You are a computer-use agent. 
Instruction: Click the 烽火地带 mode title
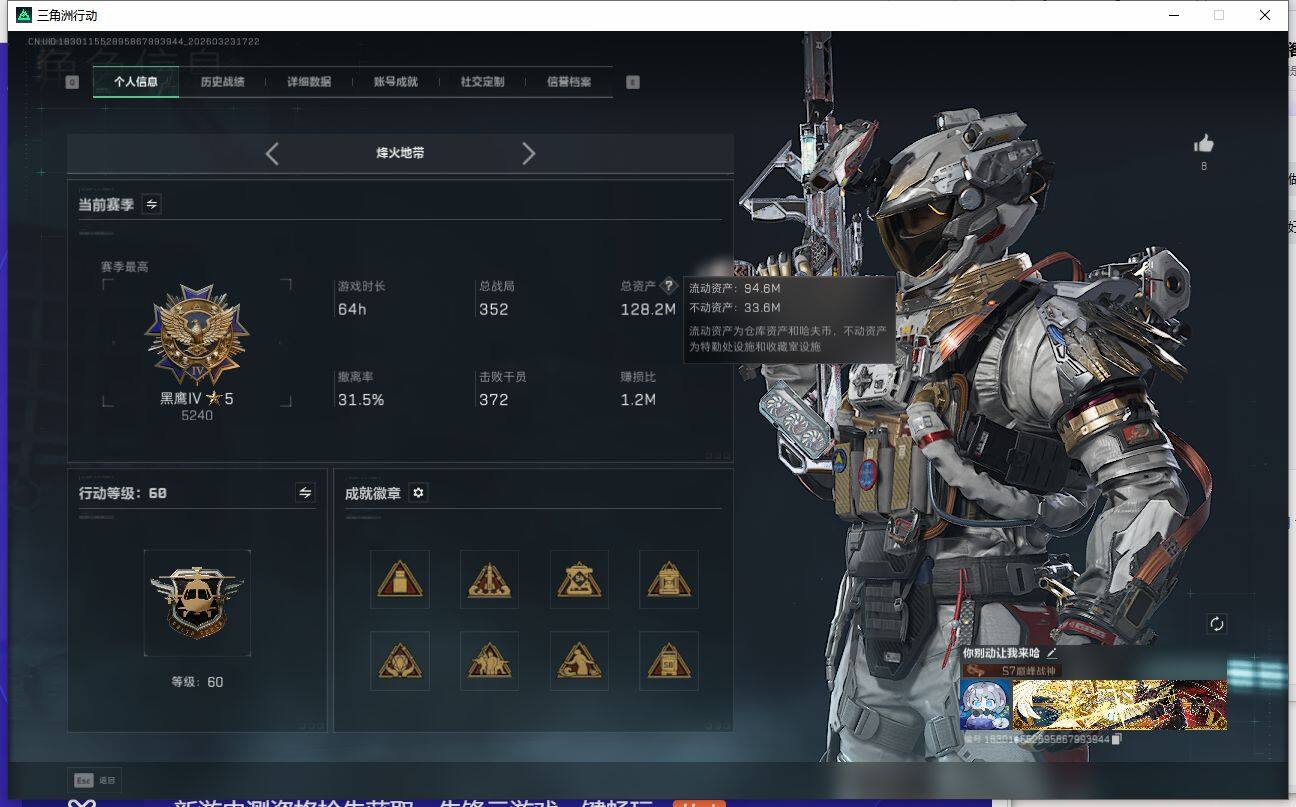[400, 153]
